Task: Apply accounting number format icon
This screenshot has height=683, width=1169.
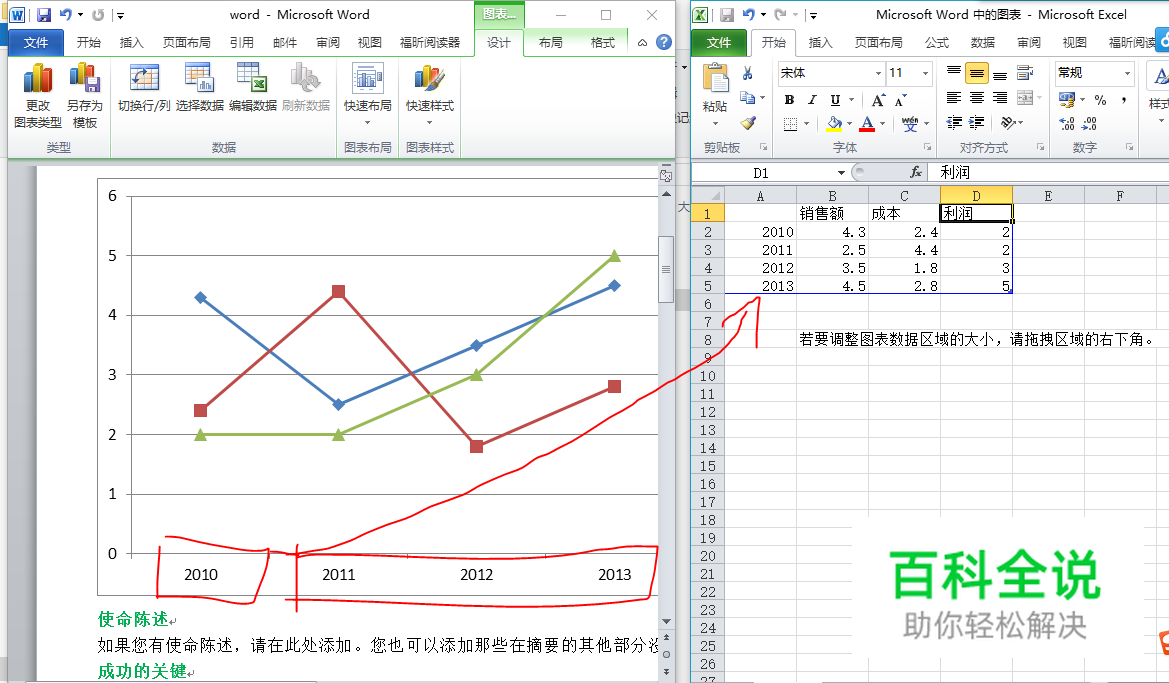Action: click(x=1066, y=99)
